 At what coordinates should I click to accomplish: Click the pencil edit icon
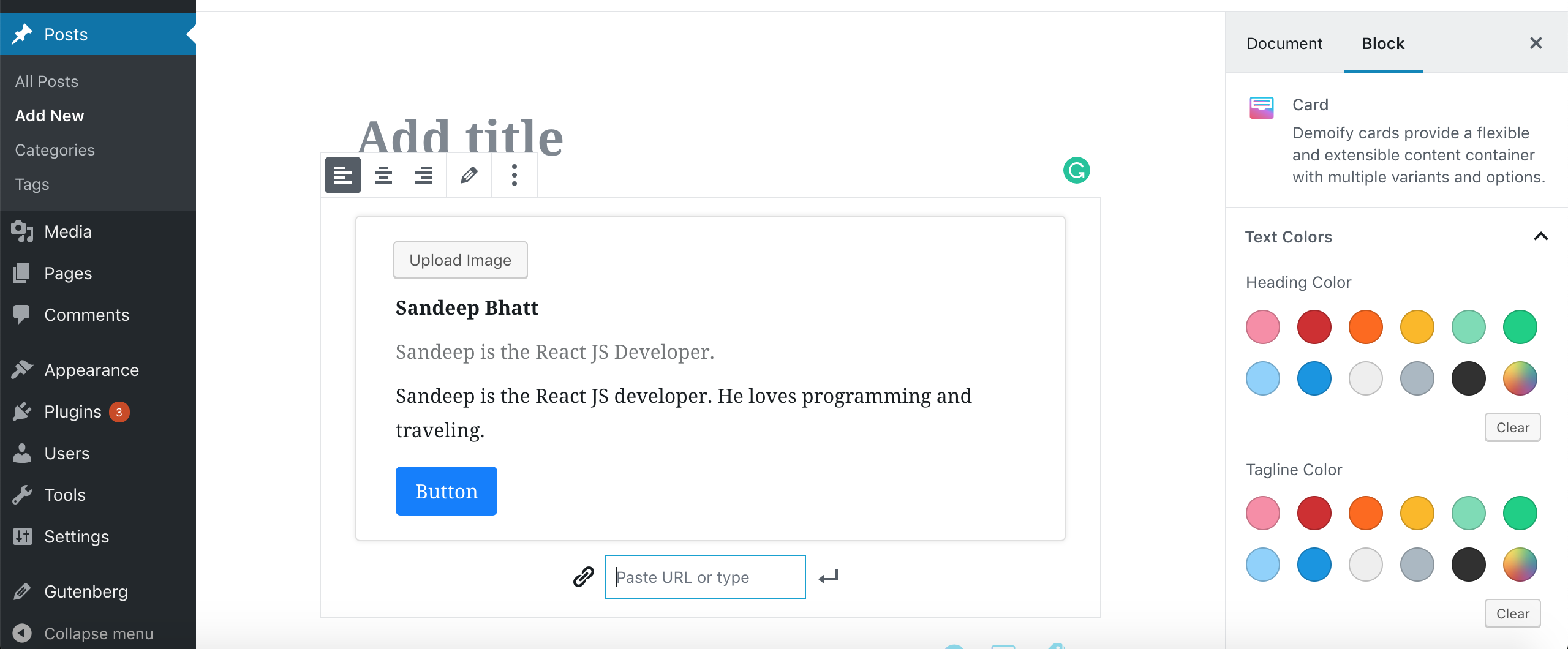469,176
